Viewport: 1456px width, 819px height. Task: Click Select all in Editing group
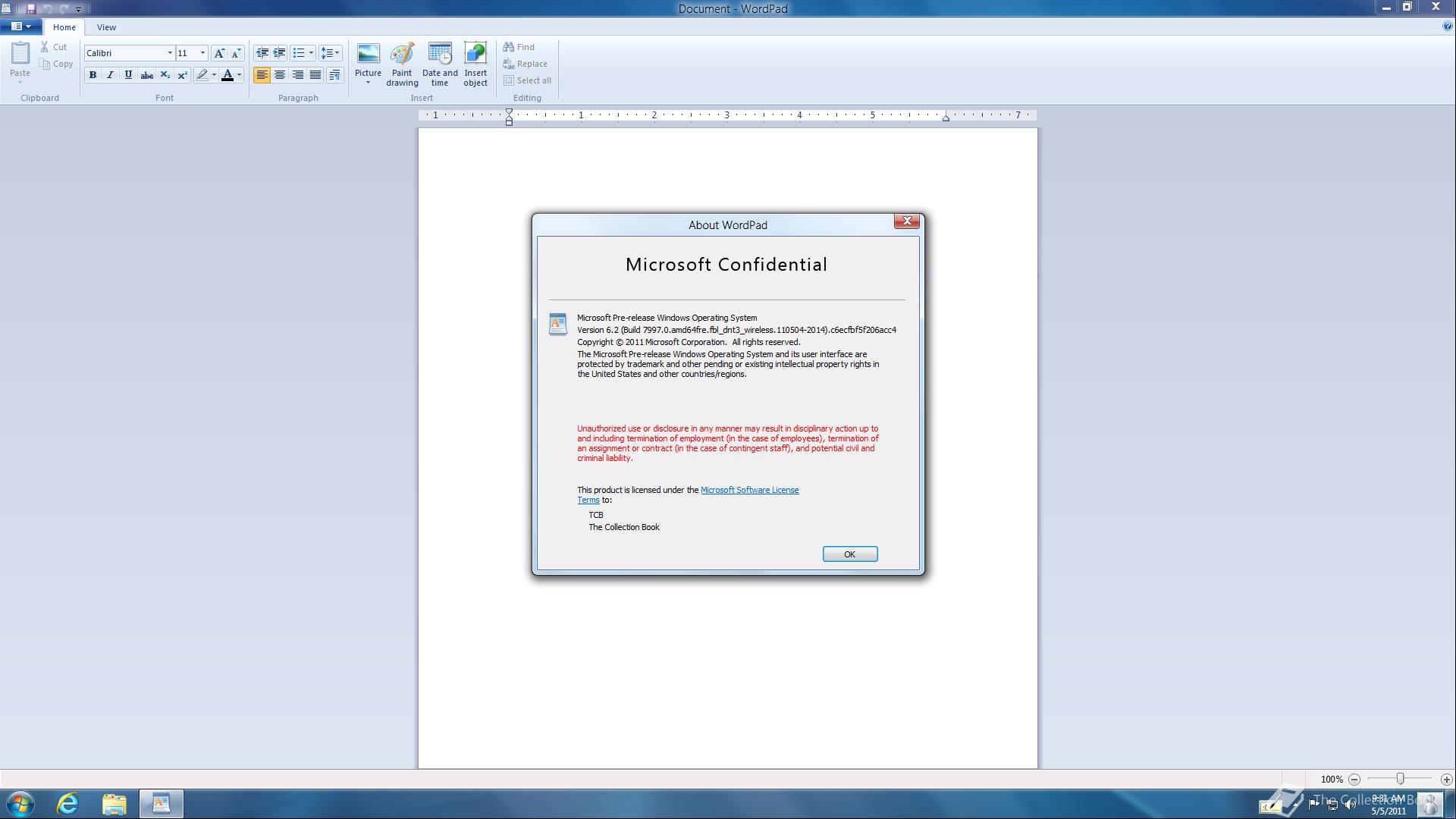click(527, 80)
